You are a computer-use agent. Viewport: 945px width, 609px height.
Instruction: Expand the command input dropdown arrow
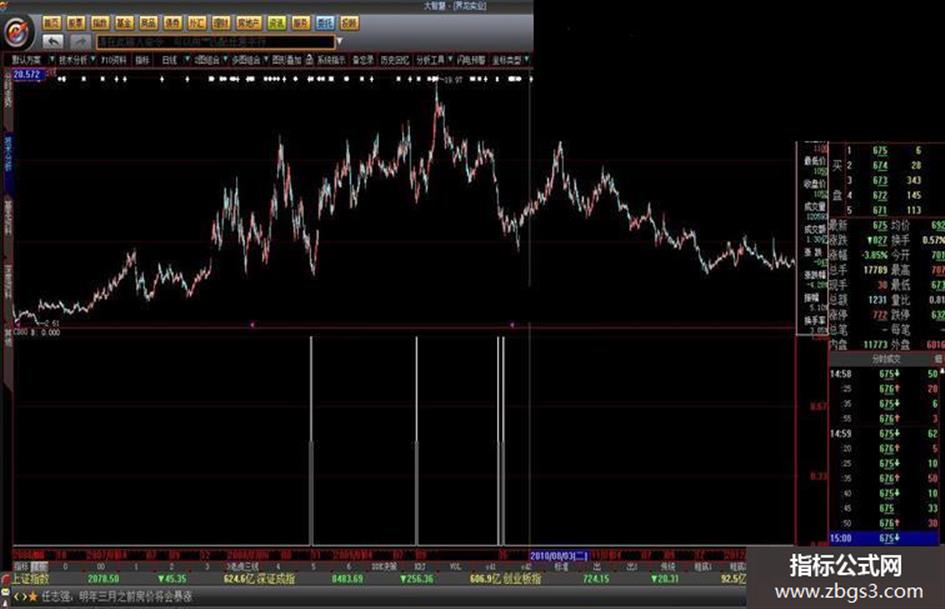point(339,42)
